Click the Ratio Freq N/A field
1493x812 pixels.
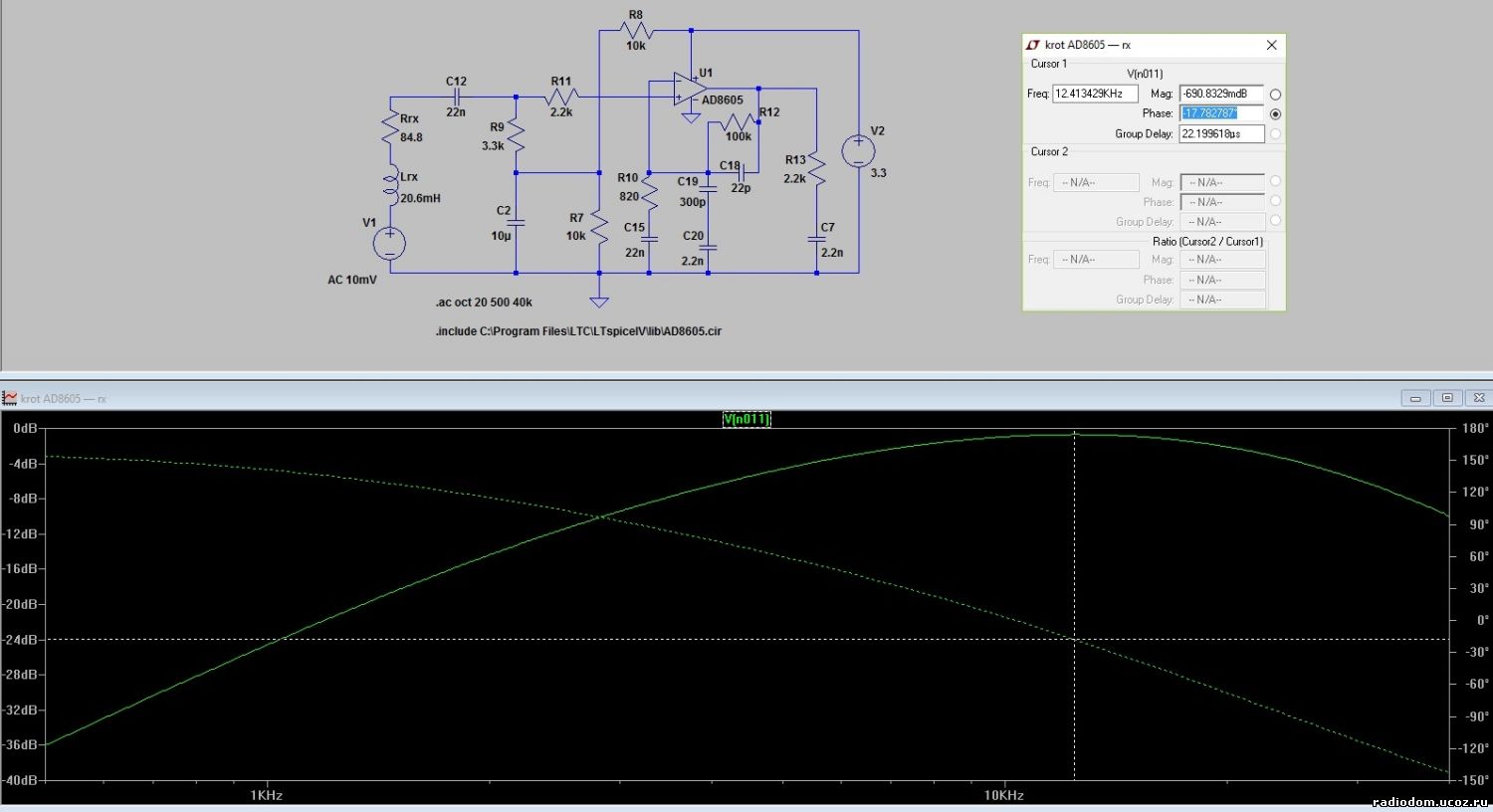click(1096, 259)
